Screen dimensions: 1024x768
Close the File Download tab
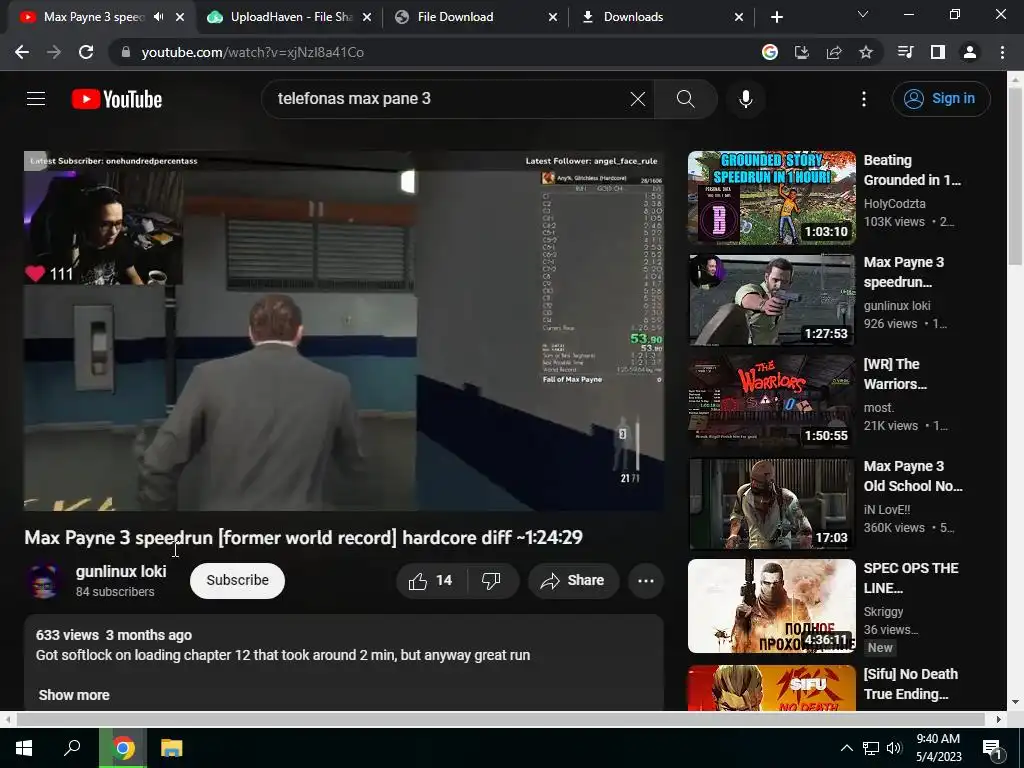553,17
